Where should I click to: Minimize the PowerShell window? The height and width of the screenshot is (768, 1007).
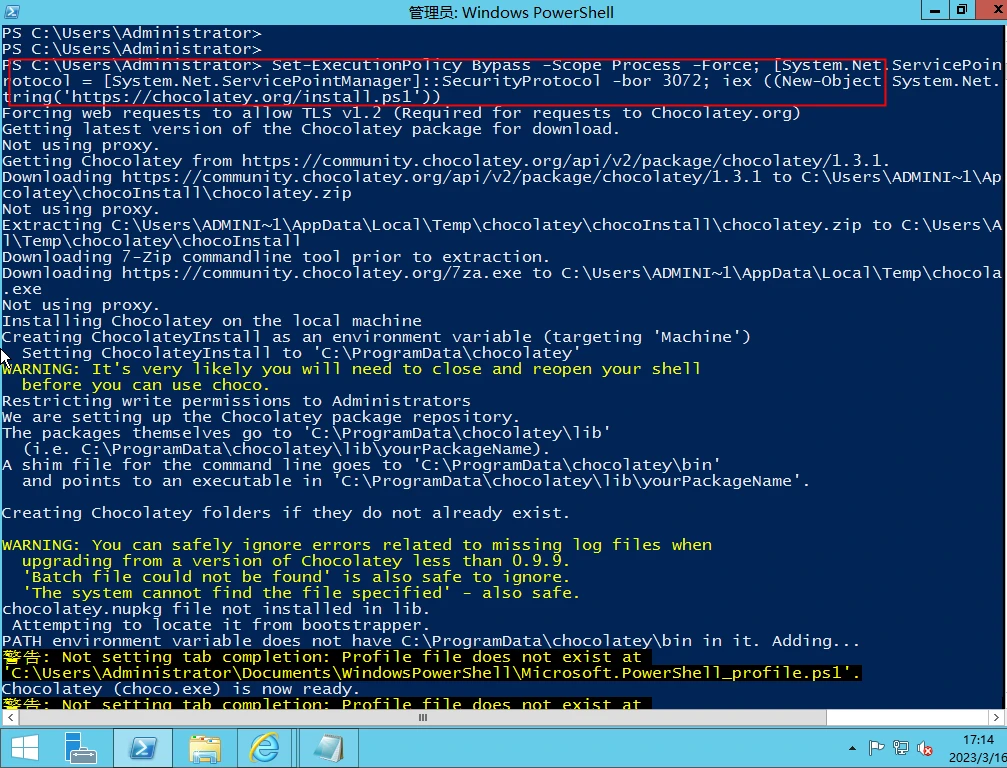coord(935,10)
